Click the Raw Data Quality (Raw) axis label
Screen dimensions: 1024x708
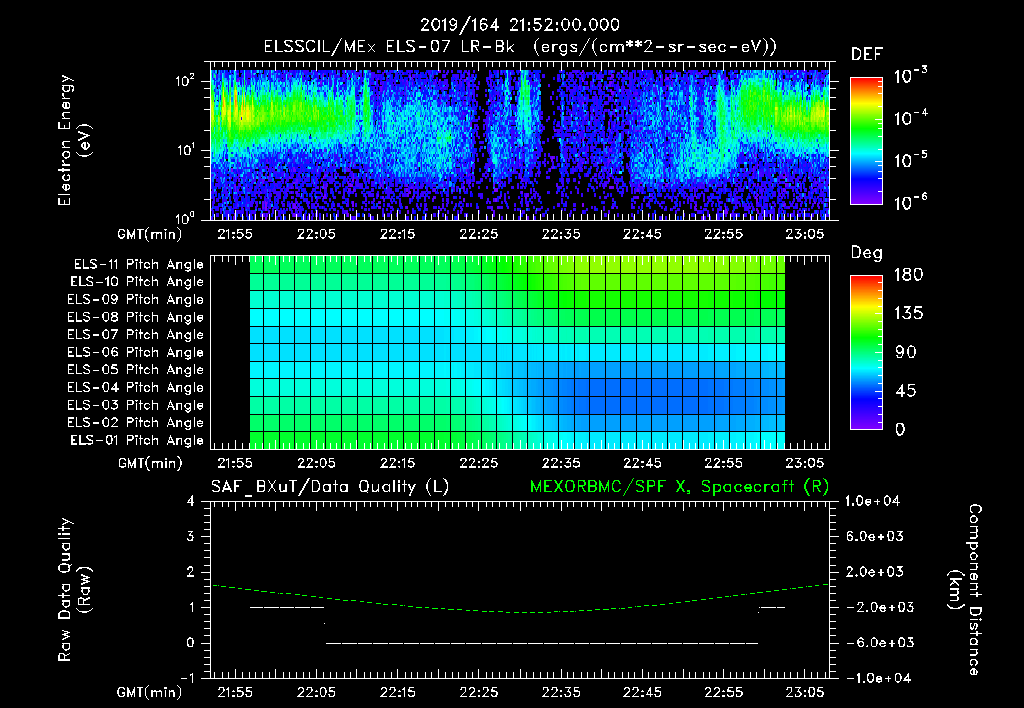tap(74, 590)
